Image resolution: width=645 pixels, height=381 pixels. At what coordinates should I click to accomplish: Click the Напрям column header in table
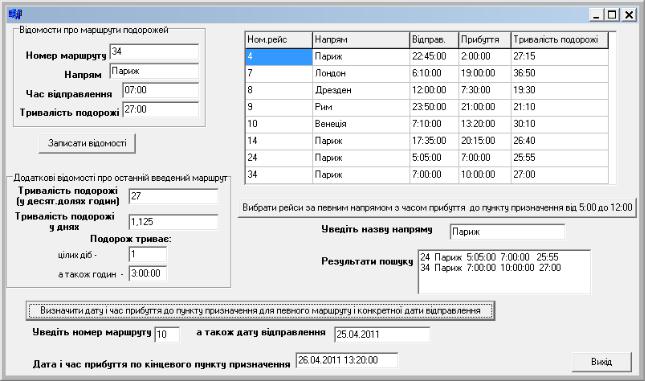[x=361, y=40]
